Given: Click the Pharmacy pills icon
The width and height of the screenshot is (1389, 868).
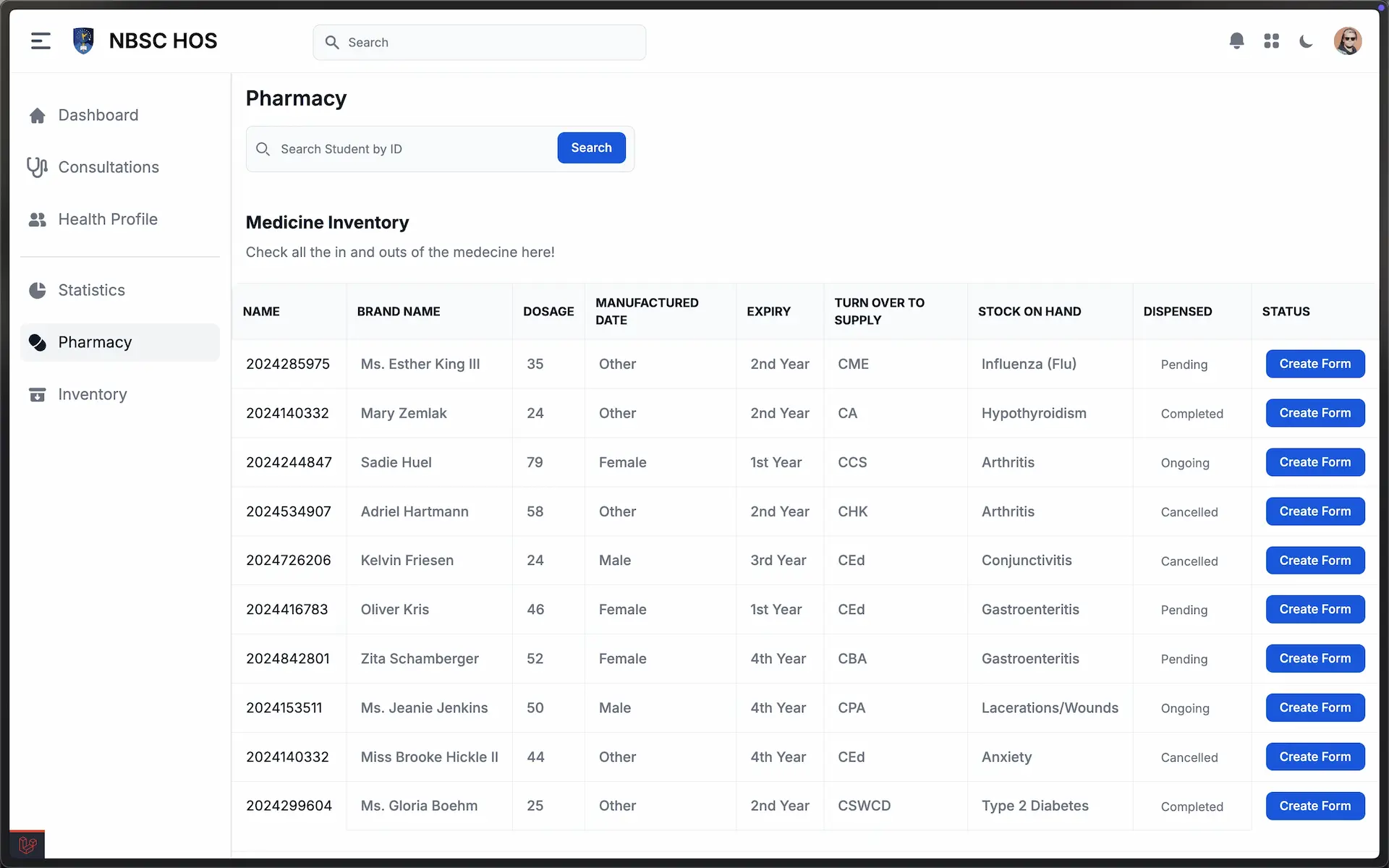Looking at the screenshot, I should coord(38,342).
